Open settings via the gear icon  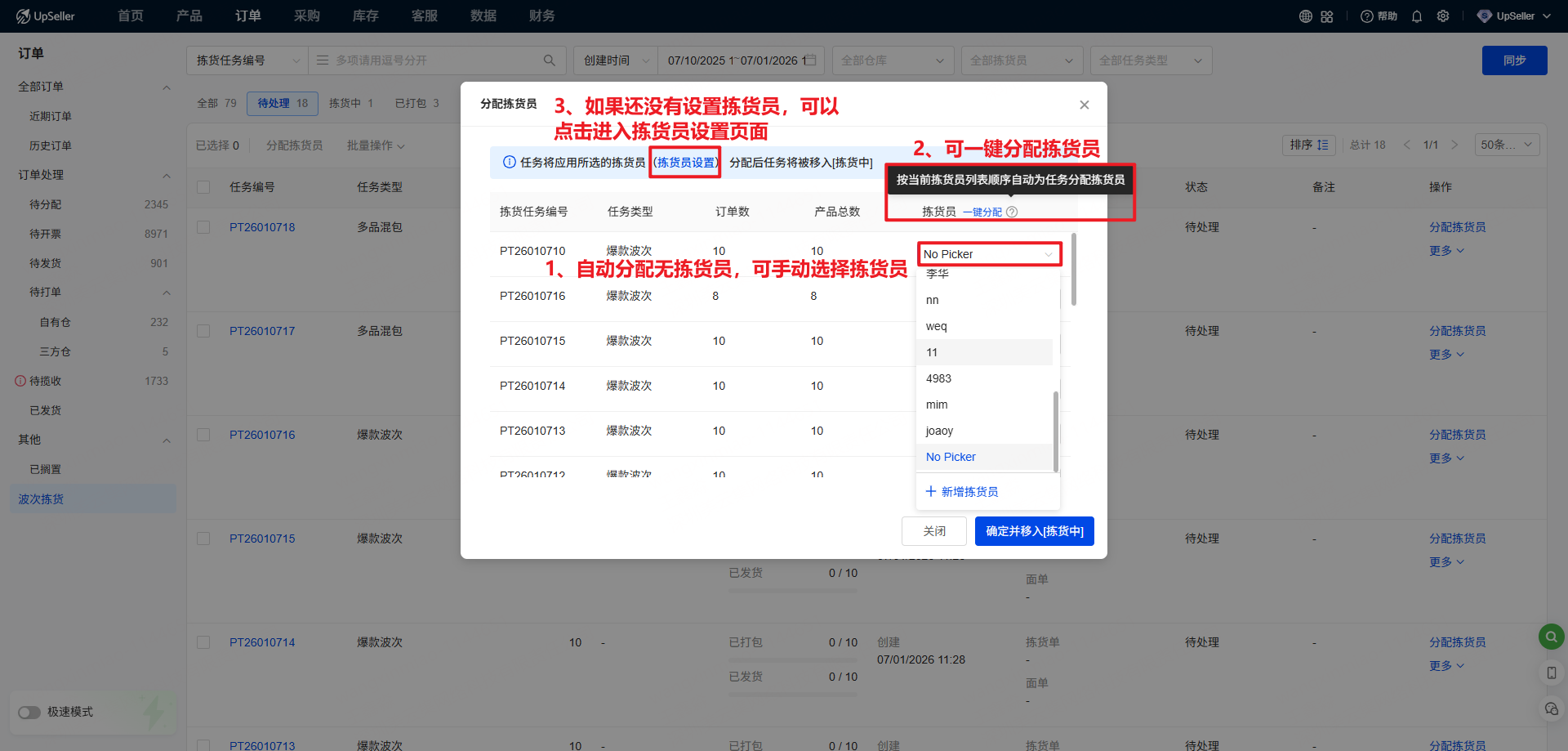coord(1443,16)
